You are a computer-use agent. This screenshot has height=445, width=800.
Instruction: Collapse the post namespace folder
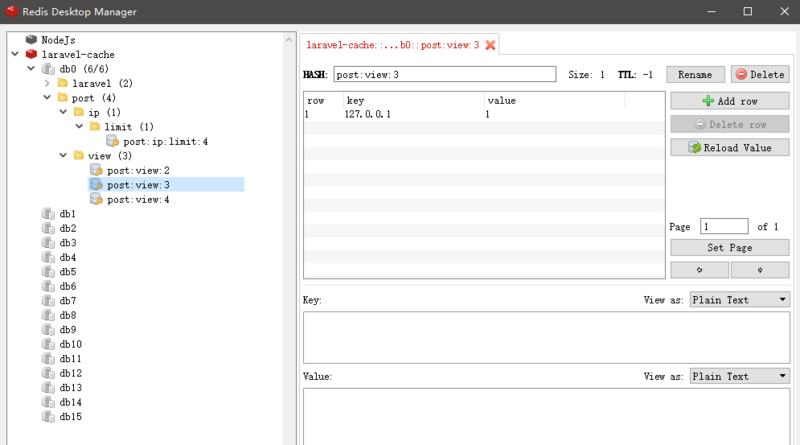coord(47,97)
